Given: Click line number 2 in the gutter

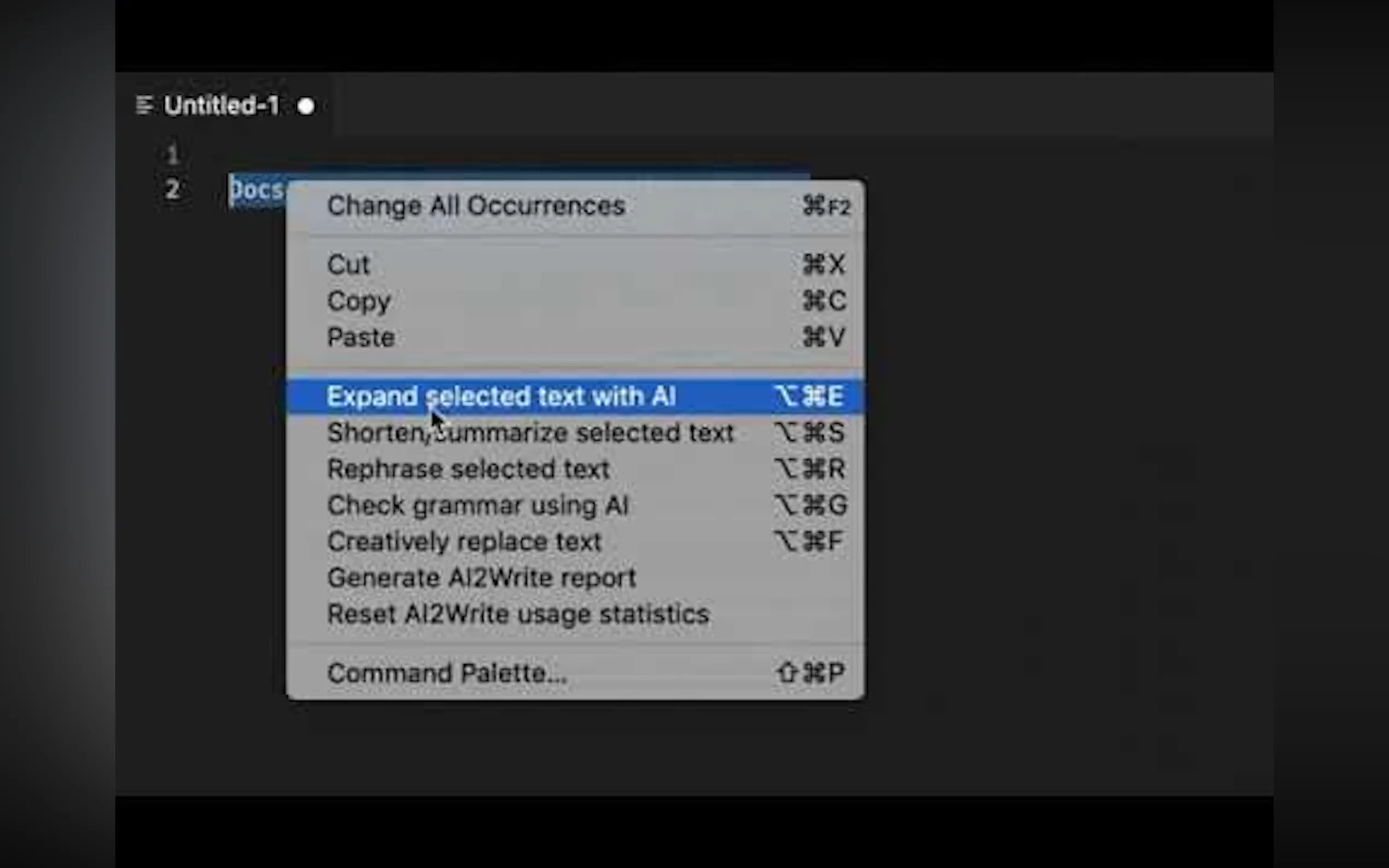Looking at the screenshot, I should pos(172,190).
